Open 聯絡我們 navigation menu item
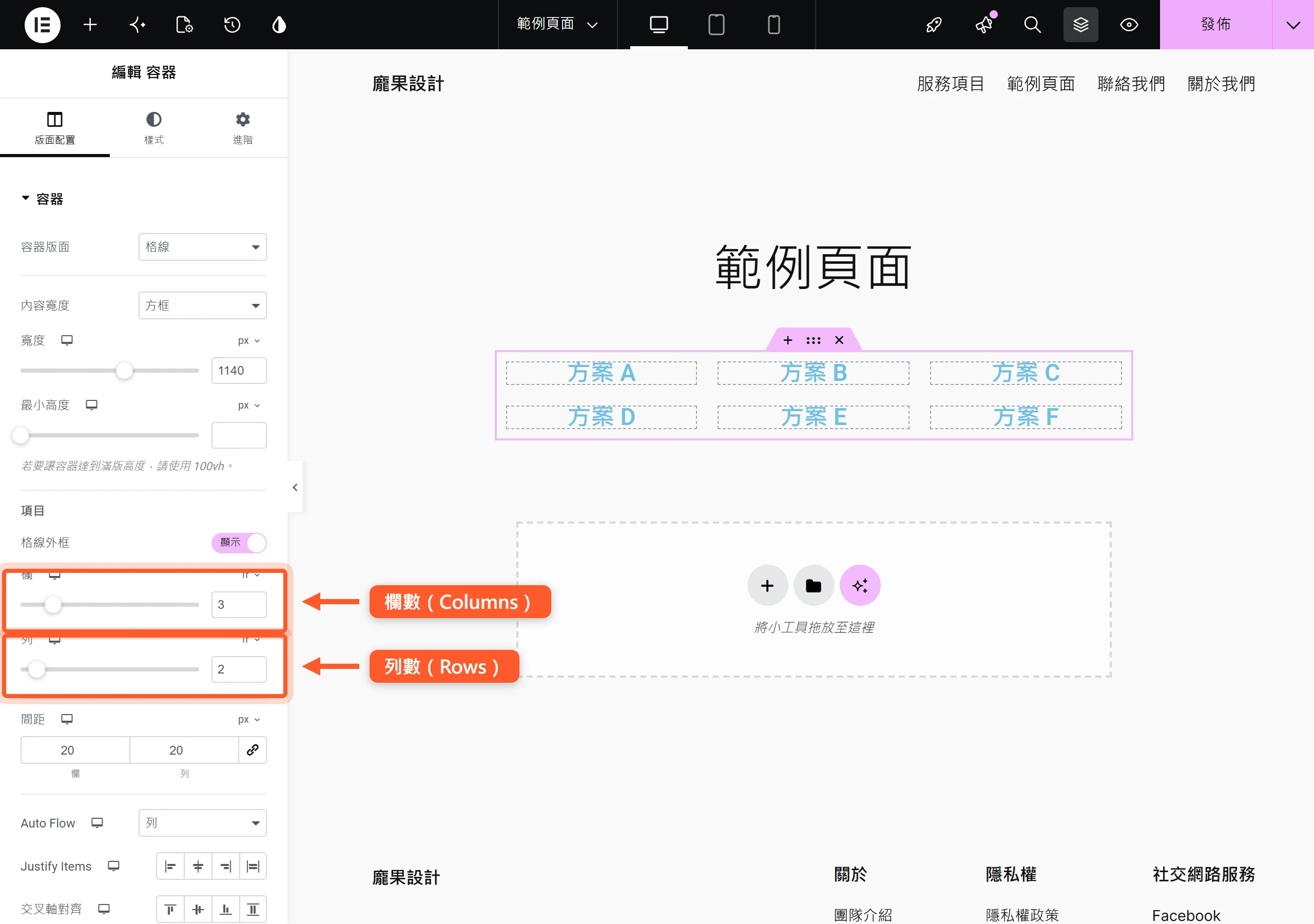The height and width of the screenshot is (924, 1314). [x=1131, y=84]
